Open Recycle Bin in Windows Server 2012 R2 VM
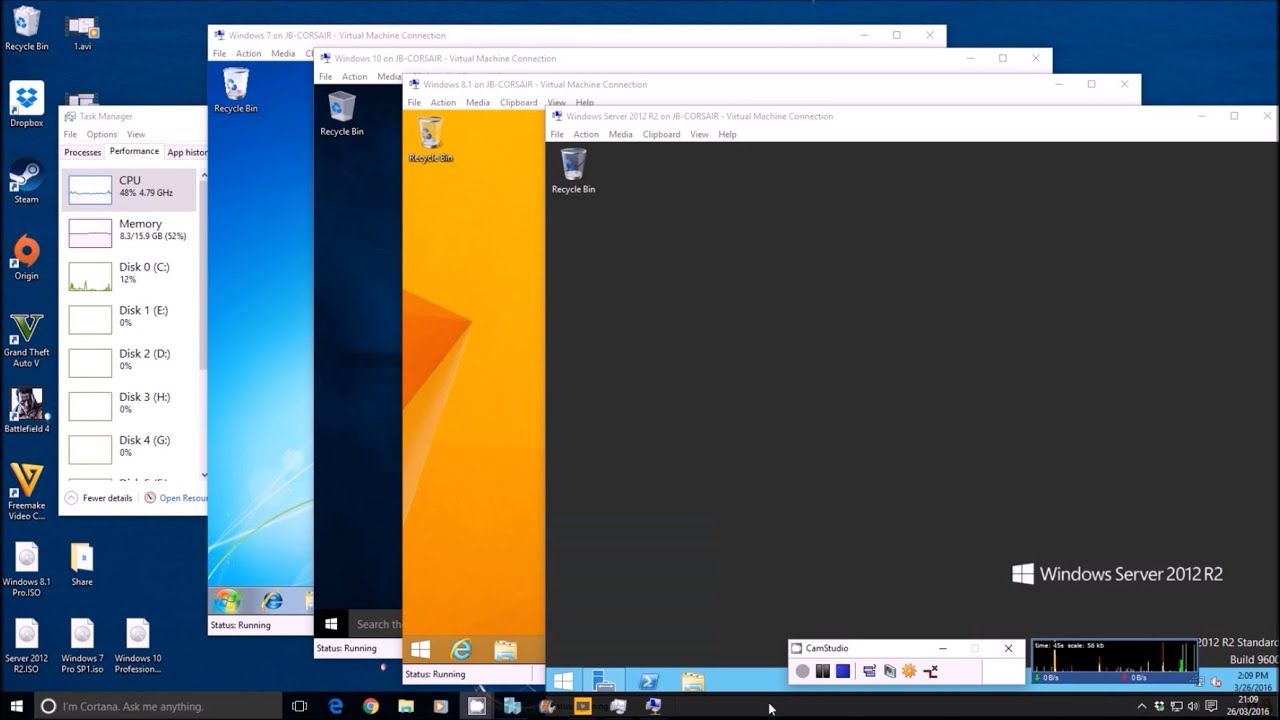This screenshot has height=720, width=1280. 573,171
